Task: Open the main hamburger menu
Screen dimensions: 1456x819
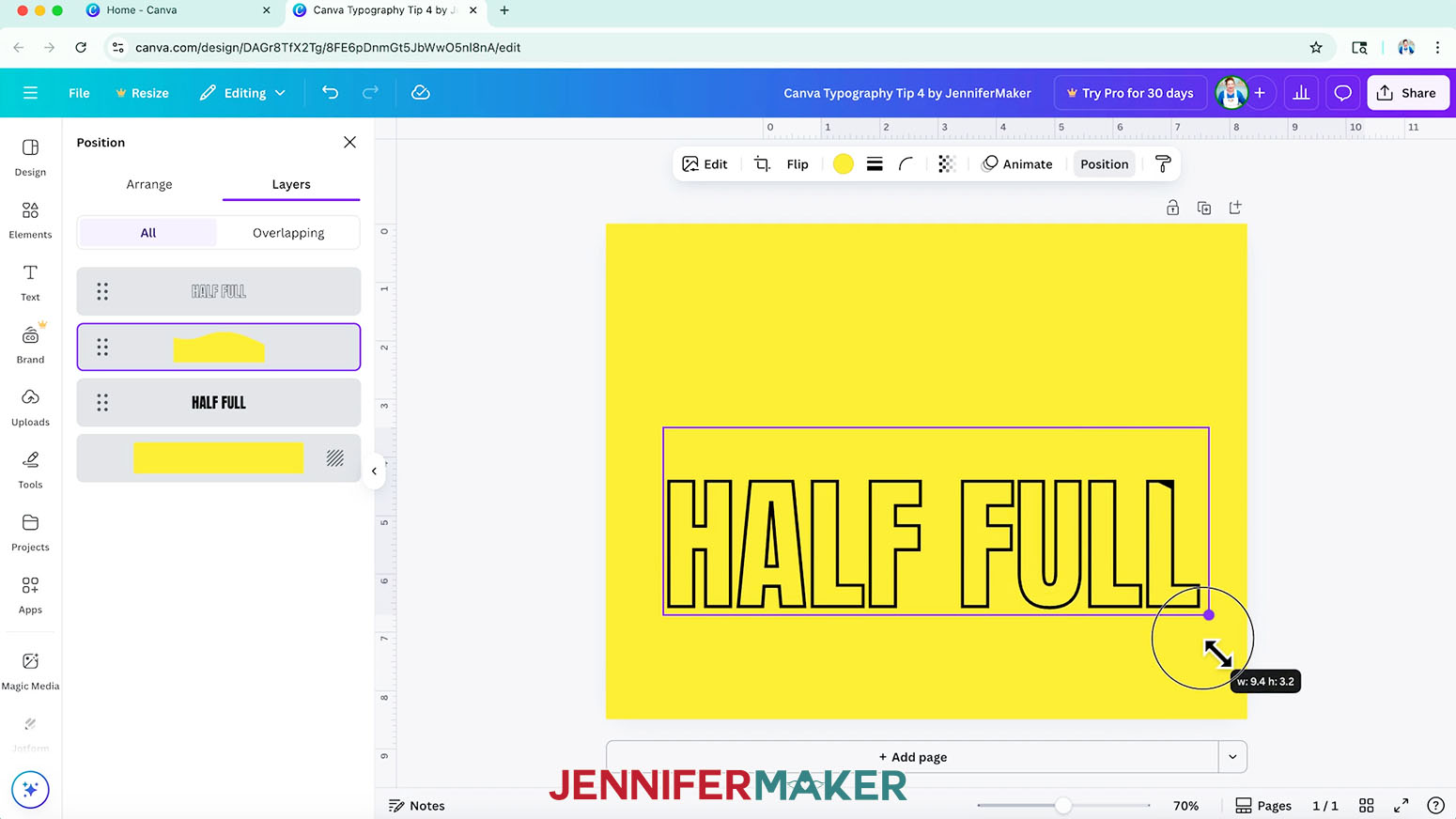Action: (x=30, y=93)
